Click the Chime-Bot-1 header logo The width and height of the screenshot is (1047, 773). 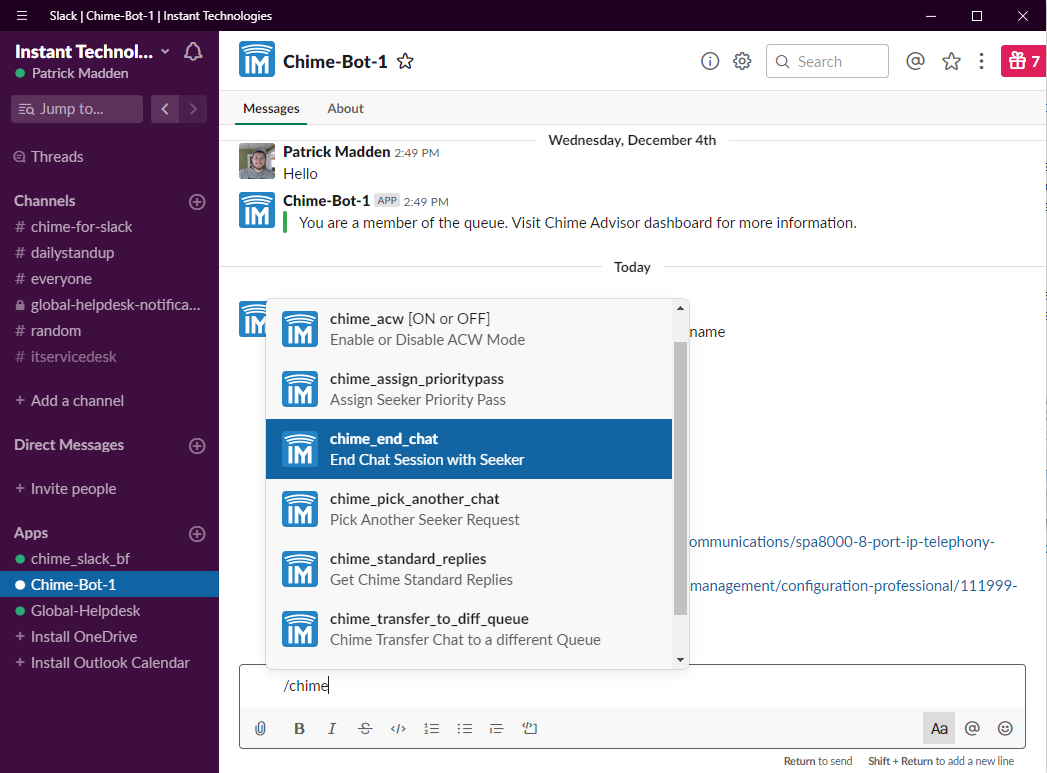(257, 59)
